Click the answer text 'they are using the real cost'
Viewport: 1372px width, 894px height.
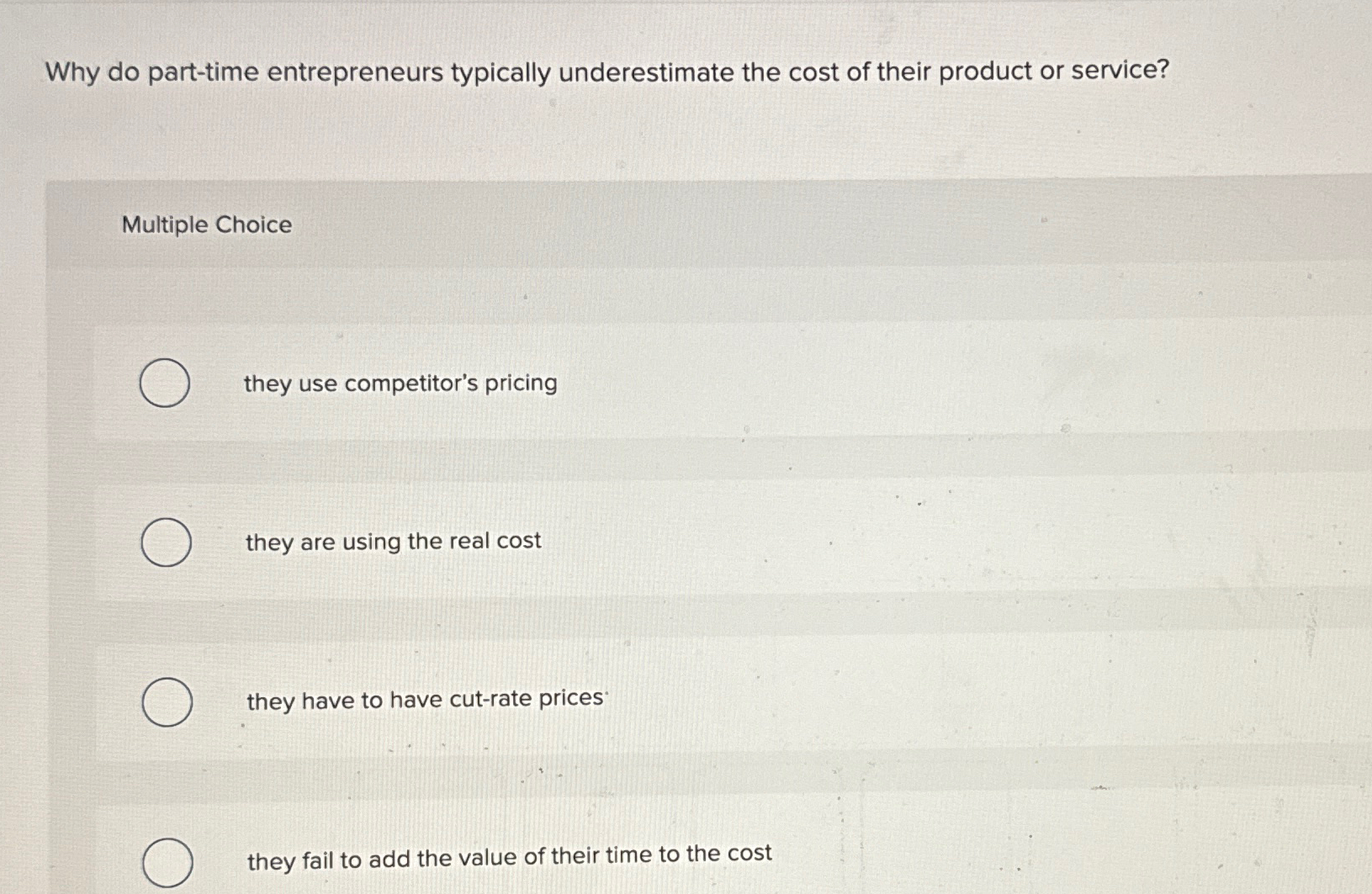point(394,542)
